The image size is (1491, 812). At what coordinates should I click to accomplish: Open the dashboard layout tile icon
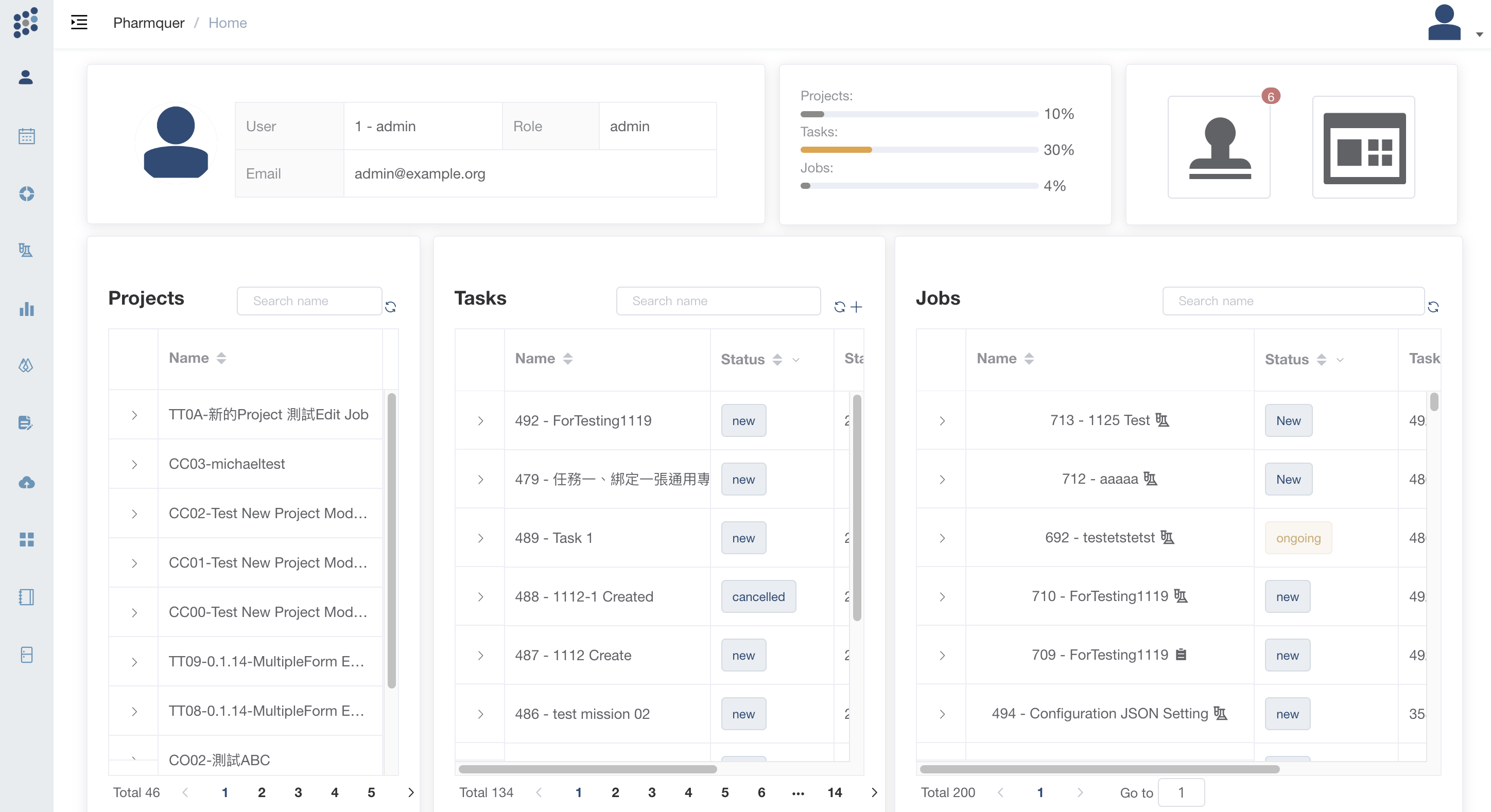pos(1364,148)
